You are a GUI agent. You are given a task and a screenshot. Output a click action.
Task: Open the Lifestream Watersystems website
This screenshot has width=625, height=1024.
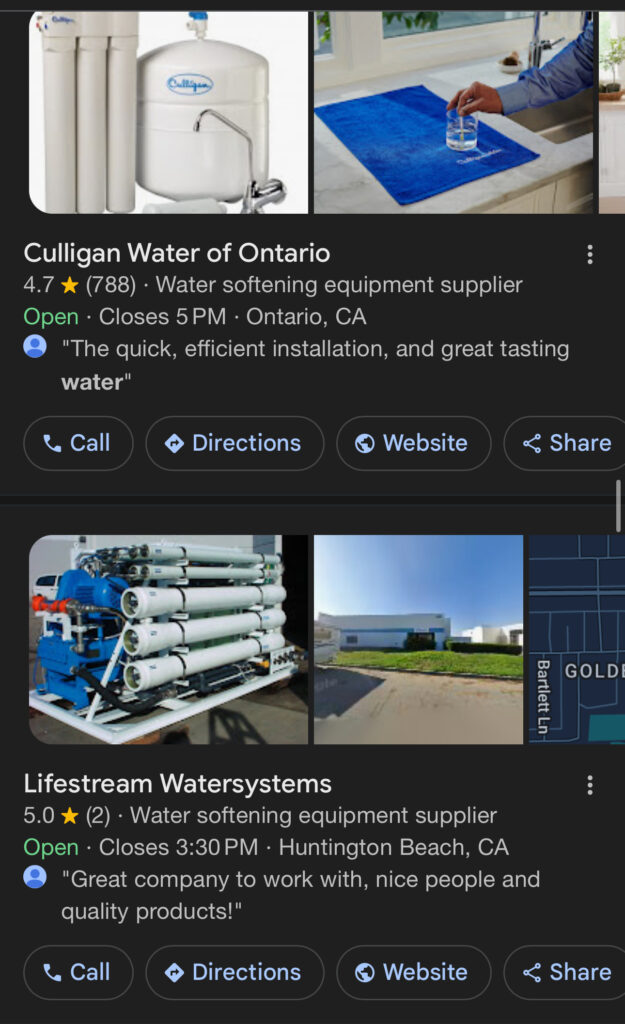pyautogui.click(x=413, y=972)
